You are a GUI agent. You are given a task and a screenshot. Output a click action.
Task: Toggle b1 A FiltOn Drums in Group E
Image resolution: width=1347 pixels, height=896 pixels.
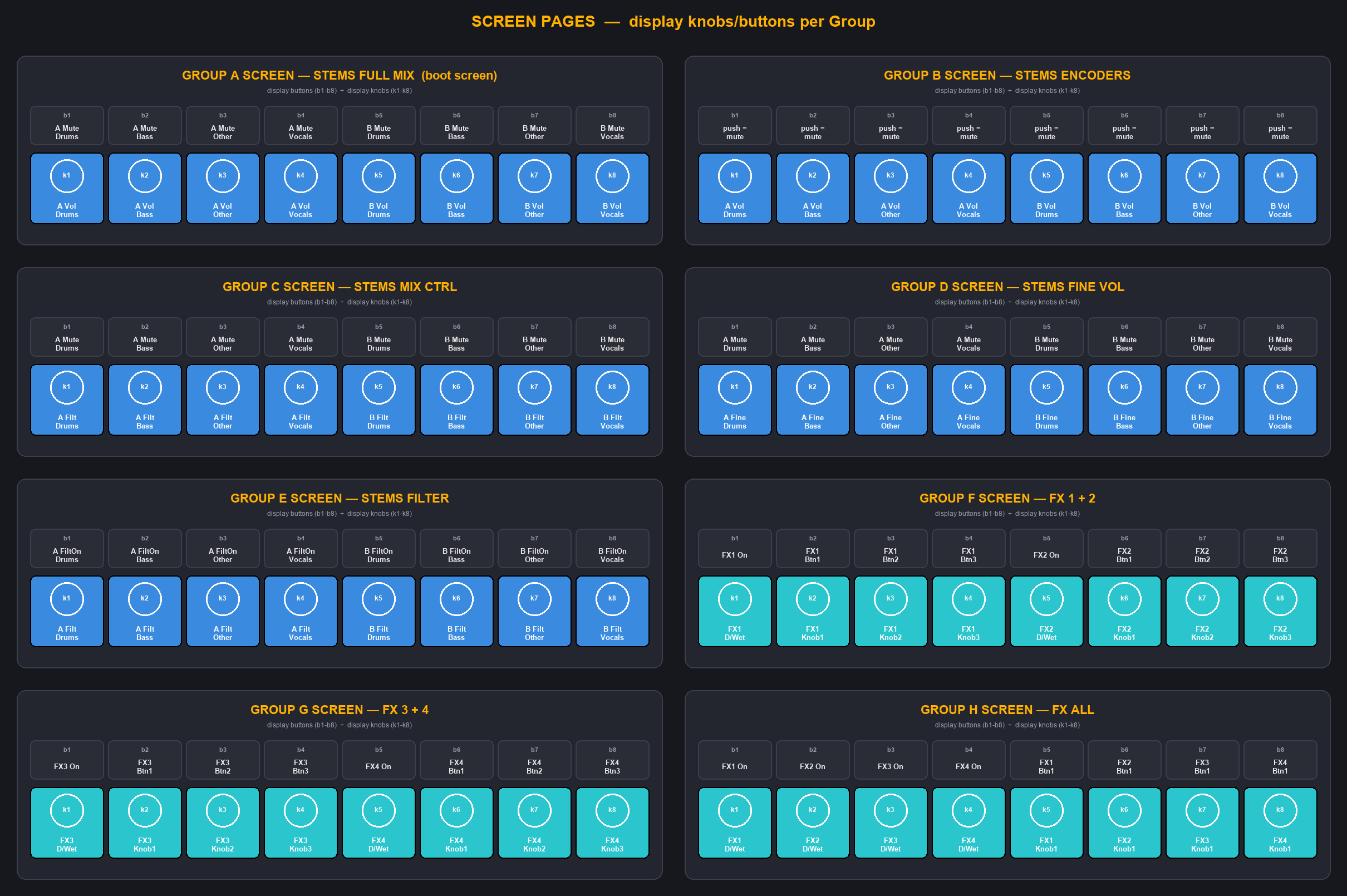pyautogui.click(x=67, y=548)
